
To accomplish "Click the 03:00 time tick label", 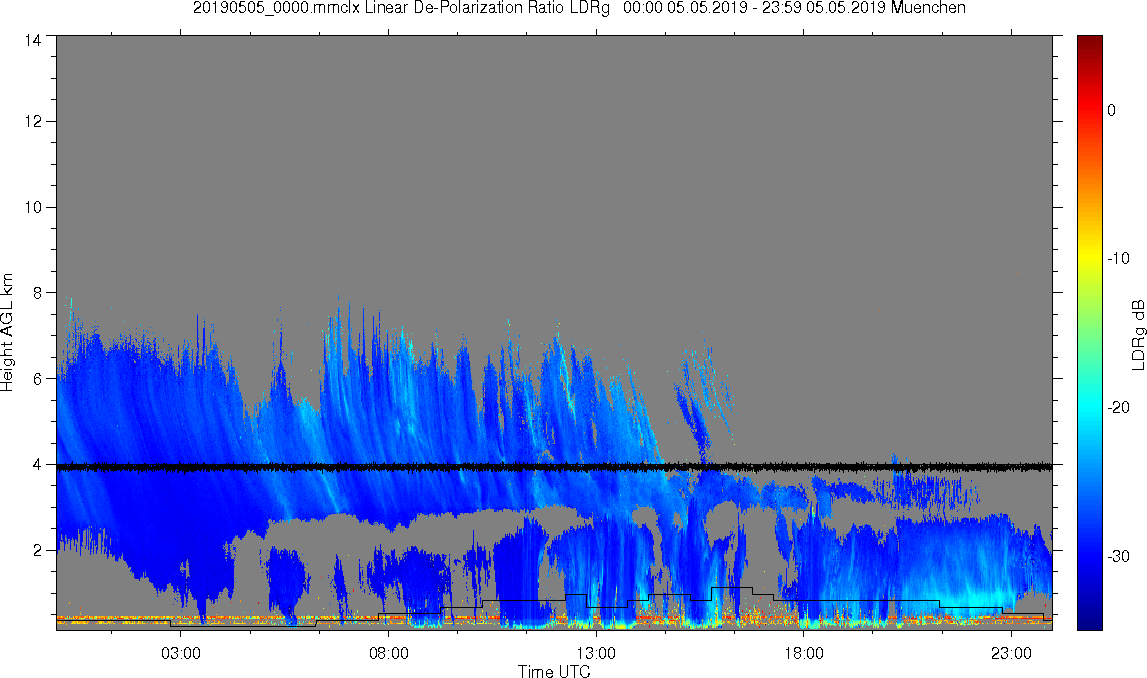I will 181,653.
